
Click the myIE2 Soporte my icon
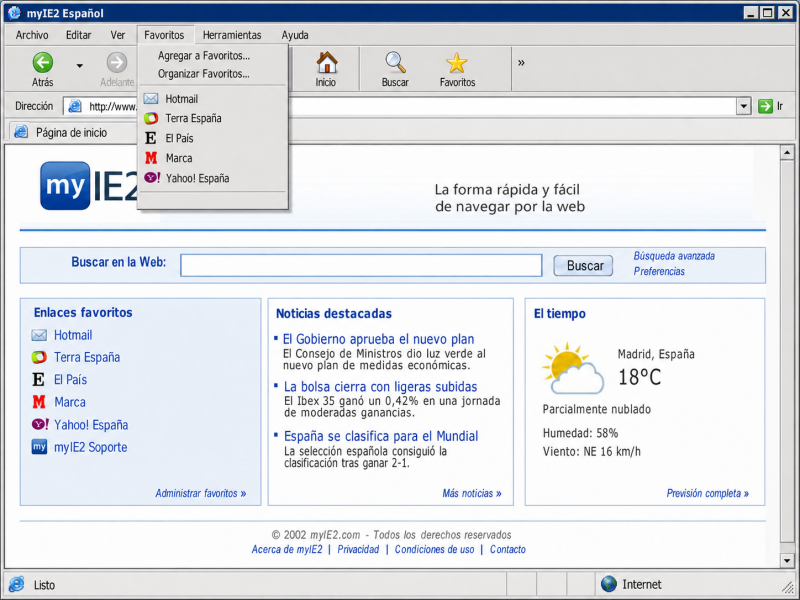[x=39, y=447]
